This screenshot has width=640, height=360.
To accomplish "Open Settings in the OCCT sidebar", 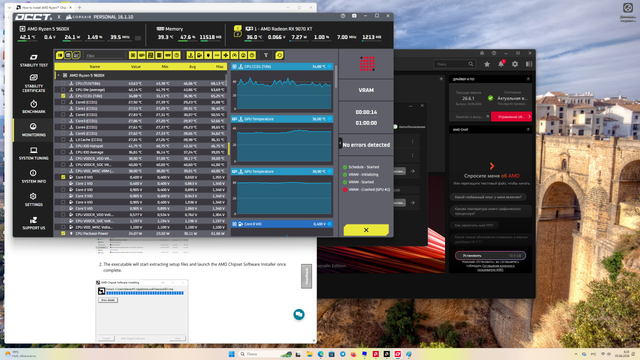I will (x=33, y=200).
